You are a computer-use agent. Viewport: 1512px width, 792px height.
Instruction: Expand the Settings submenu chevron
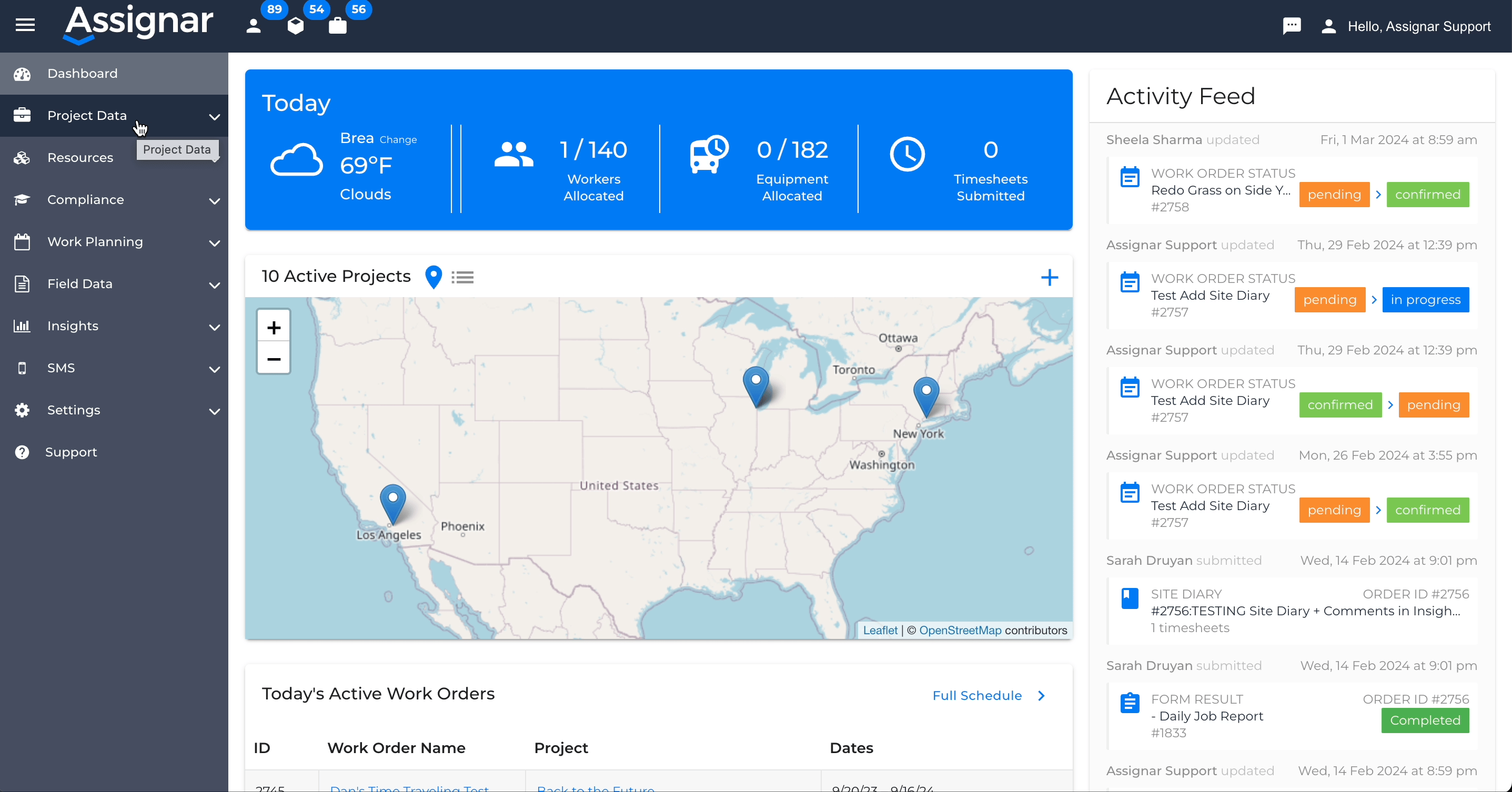pyautogui.click(x=215, y=411)
